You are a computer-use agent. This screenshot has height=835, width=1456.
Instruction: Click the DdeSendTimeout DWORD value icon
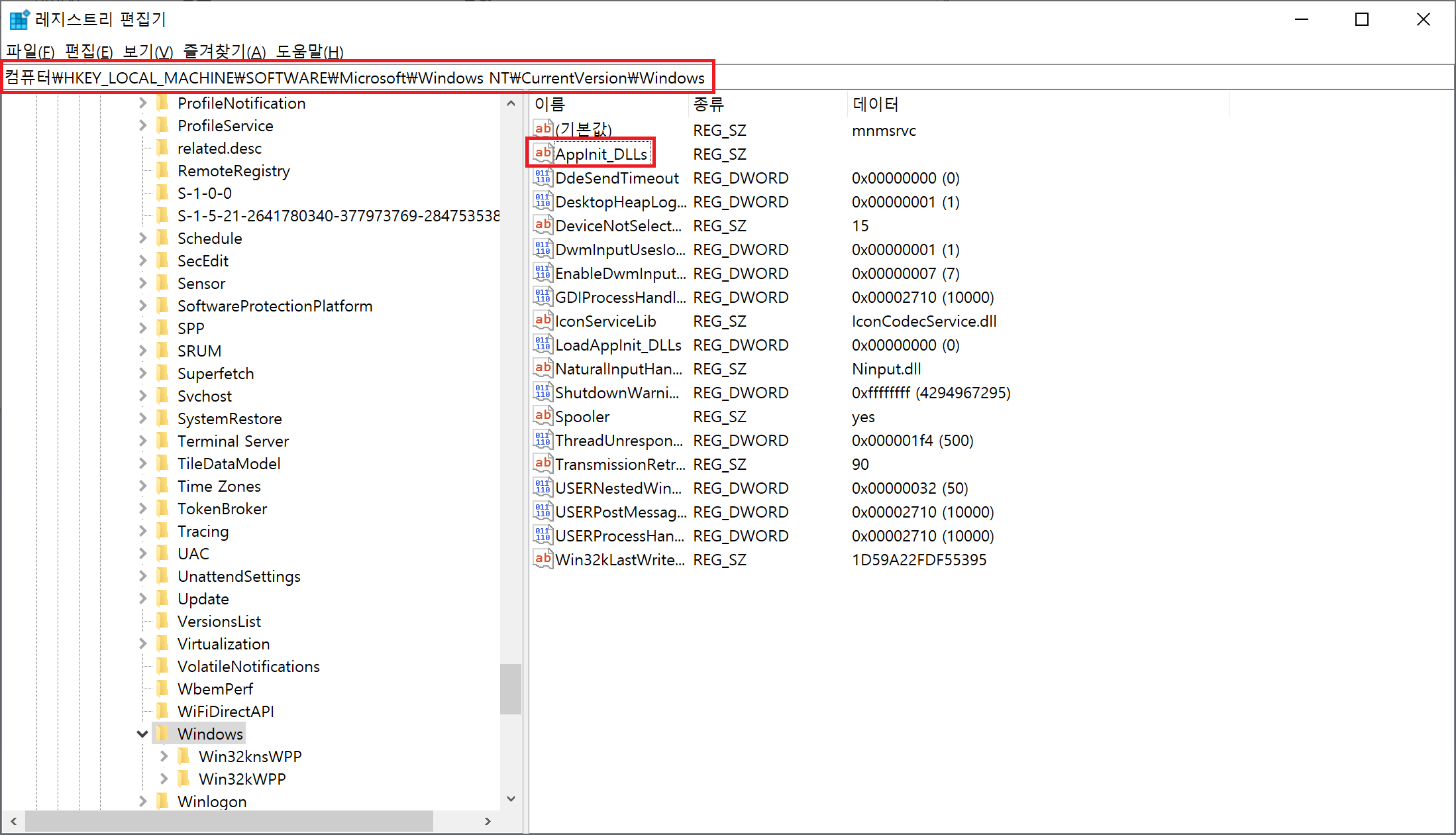(x=543, y=178)
